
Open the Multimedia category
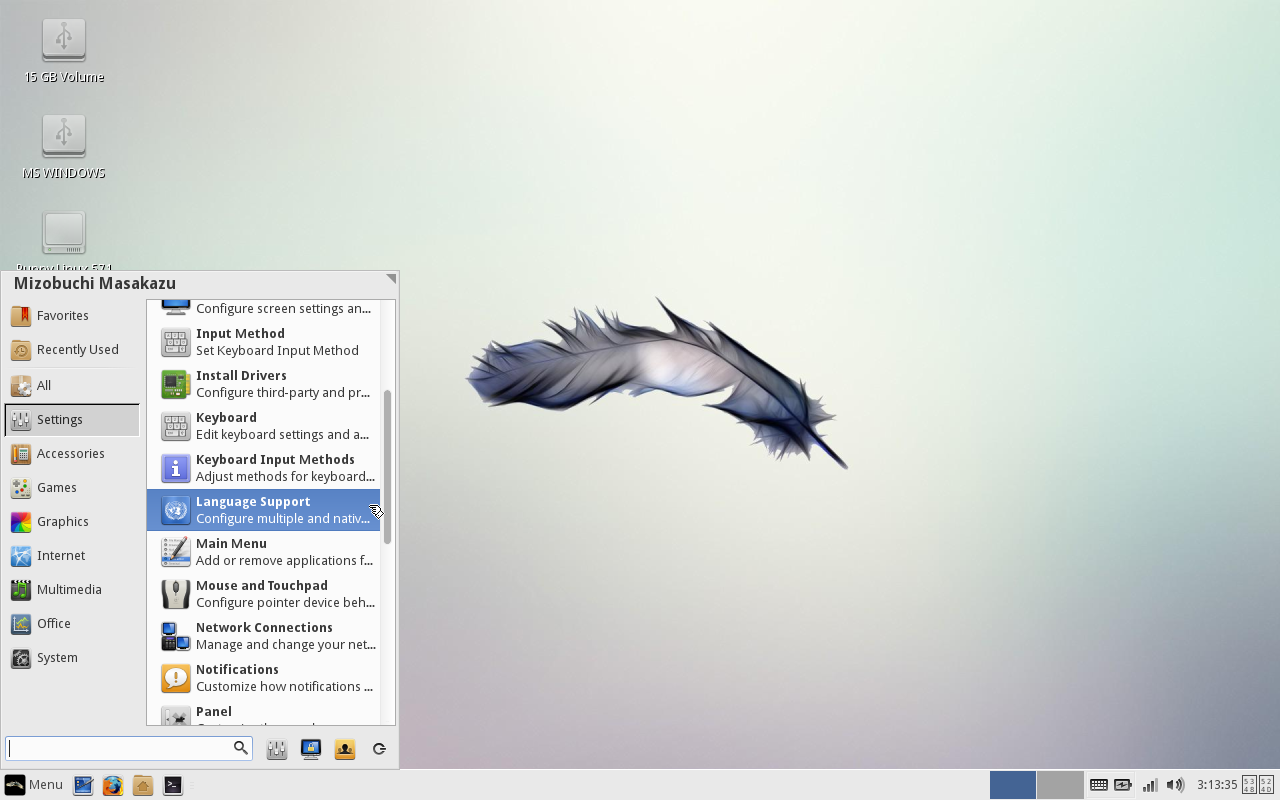point(72,590)
